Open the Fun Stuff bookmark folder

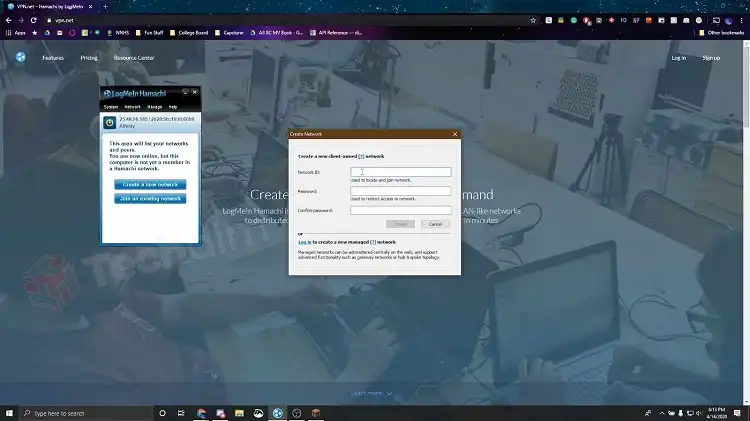pos(149,33)
